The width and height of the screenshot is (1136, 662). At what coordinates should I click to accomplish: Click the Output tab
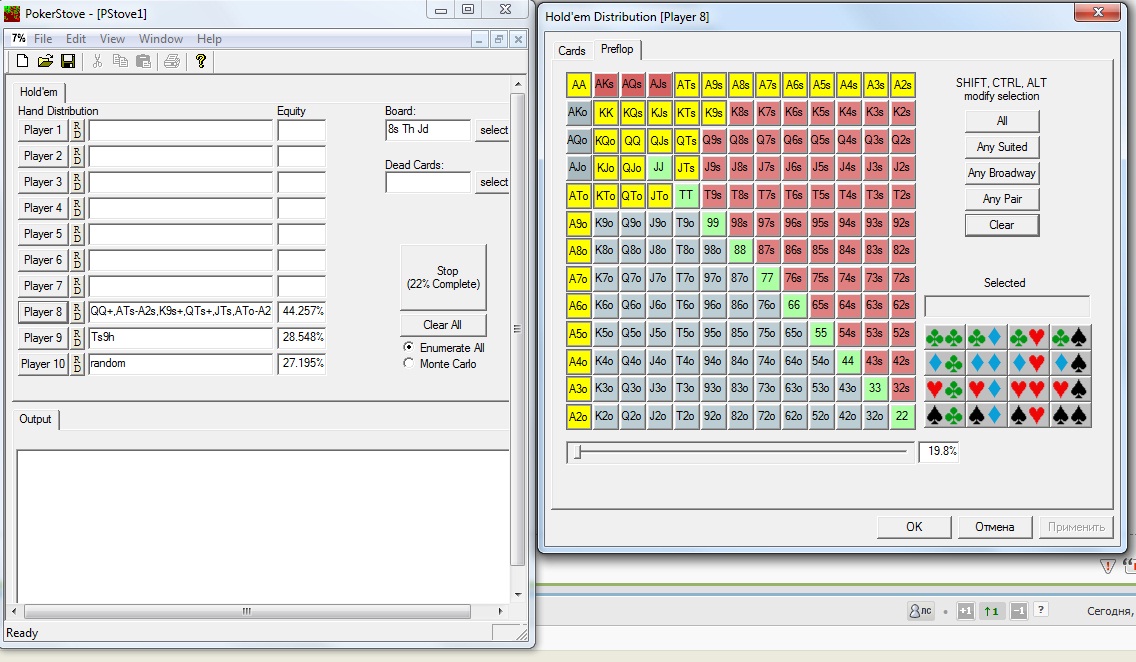pyautogui.click(x=36, y=419)
